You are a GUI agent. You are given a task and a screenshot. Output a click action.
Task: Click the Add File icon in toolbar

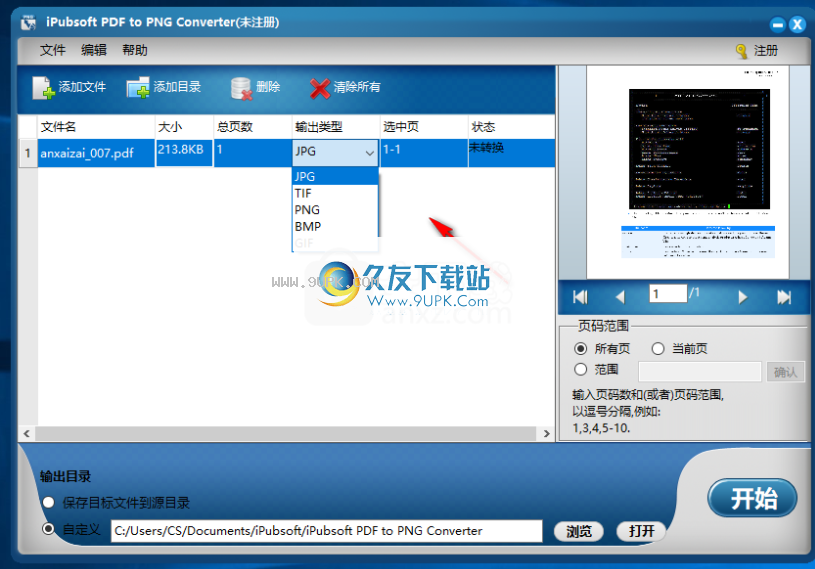pyautogui.click(x=43, y=87)
